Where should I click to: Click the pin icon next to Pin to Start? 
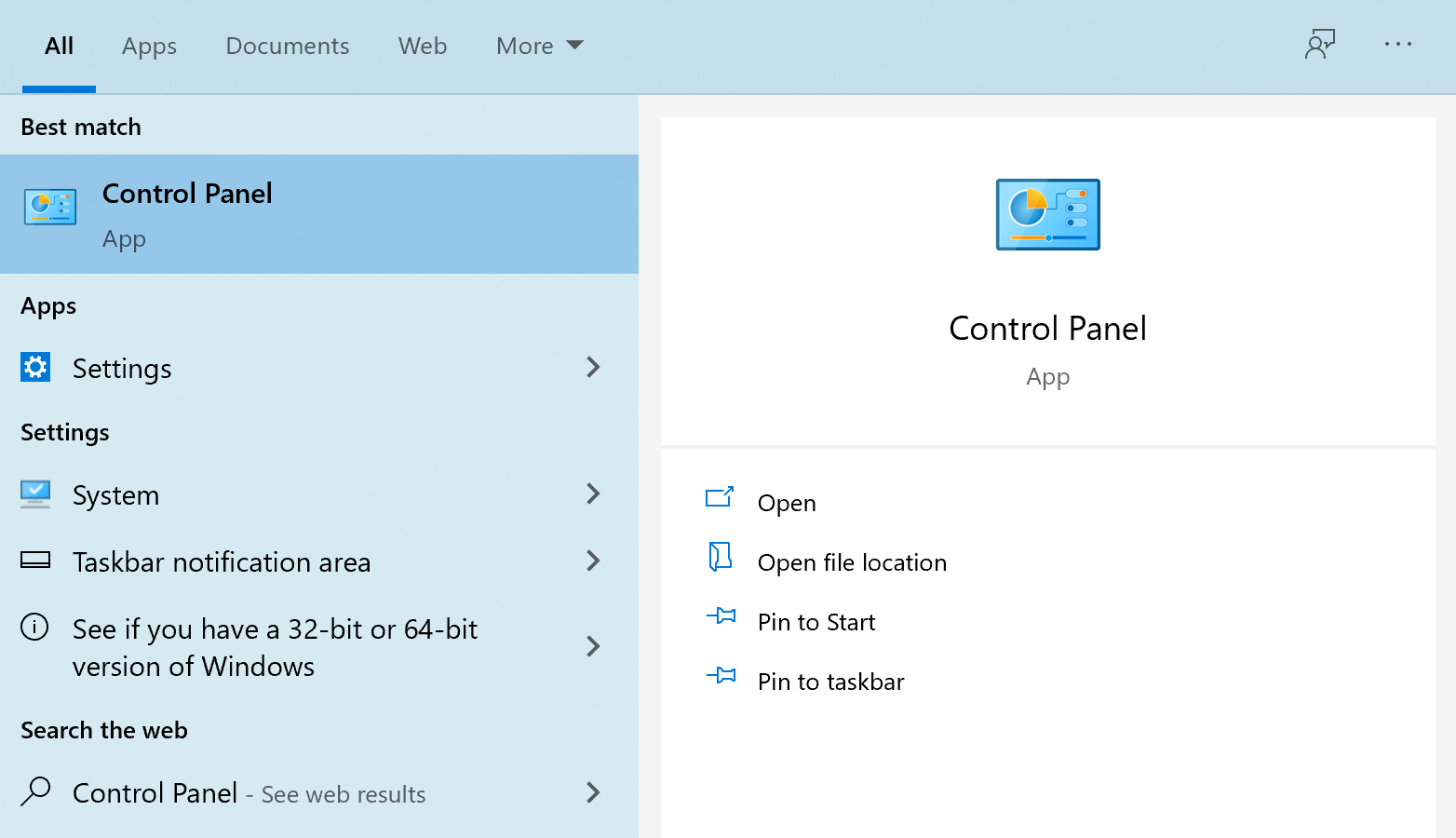click(x=721, y=615)
